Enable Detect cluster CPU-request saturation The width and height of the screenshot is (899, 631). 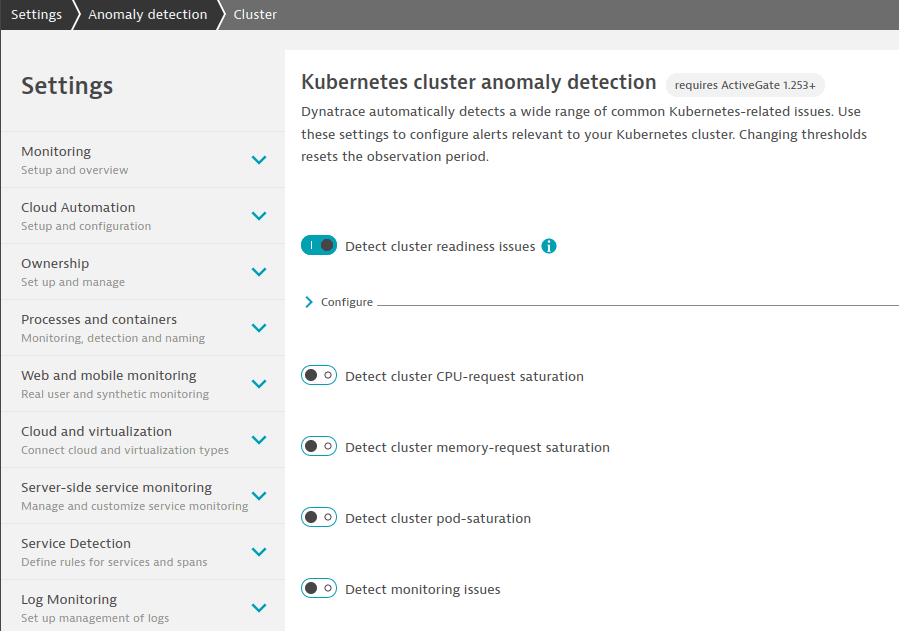319,375
